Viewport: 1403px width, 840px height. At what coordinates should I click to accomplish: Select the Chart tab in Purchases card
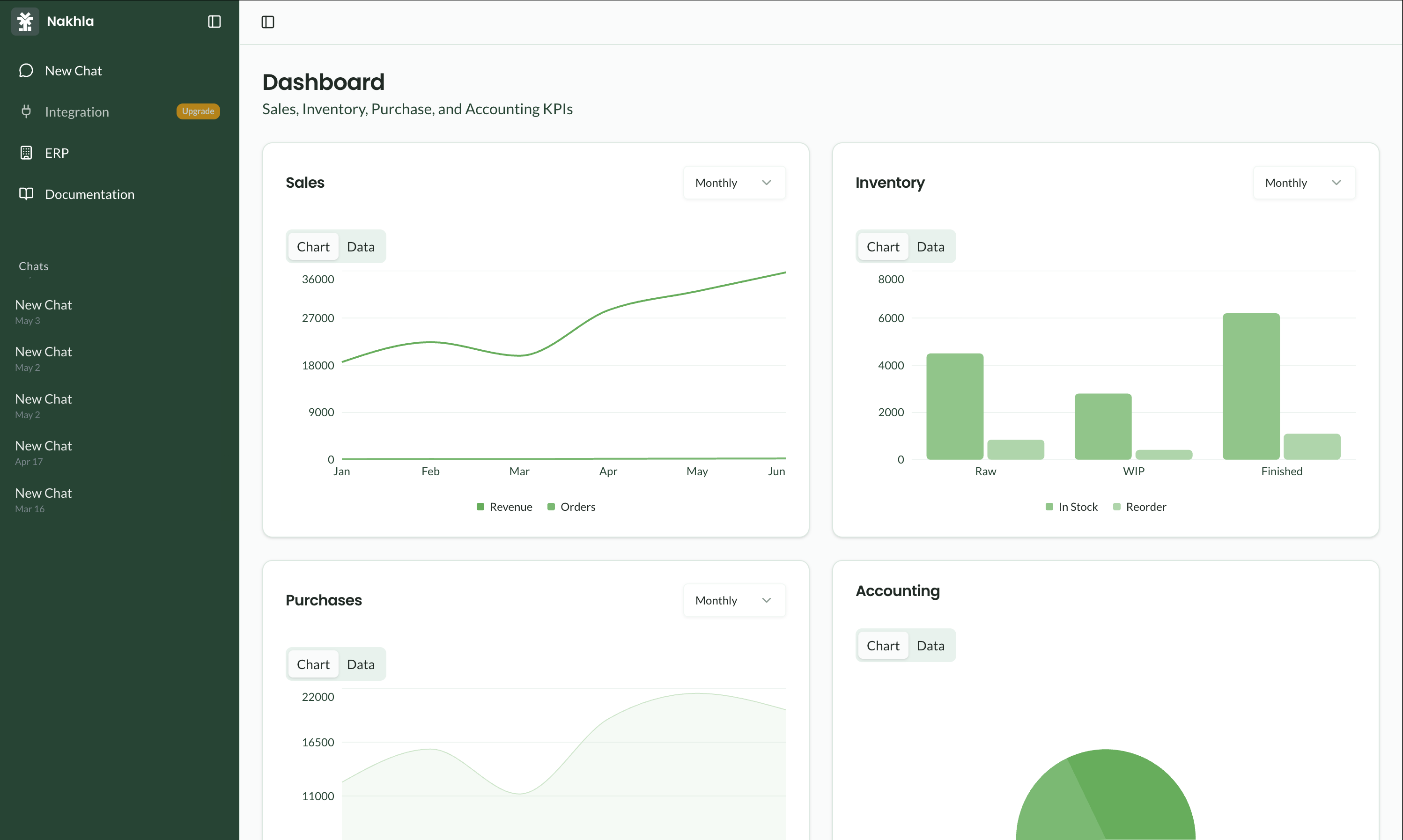coord(313,664)
